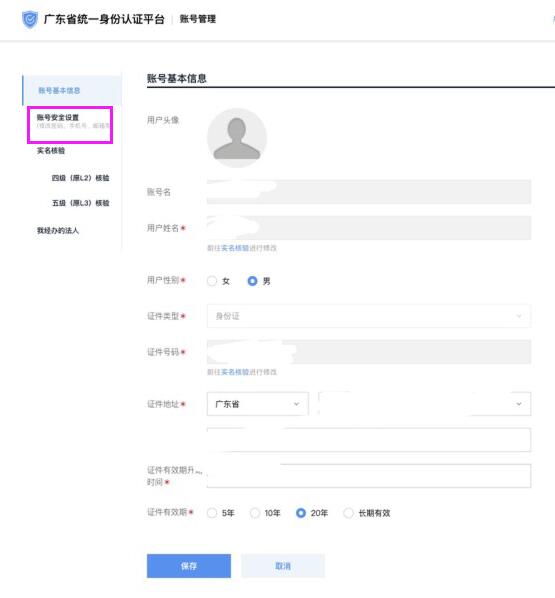This screenshot has height=598, width=555.
Task: Click the default user avatar image
Action: (x=237, y=138)
